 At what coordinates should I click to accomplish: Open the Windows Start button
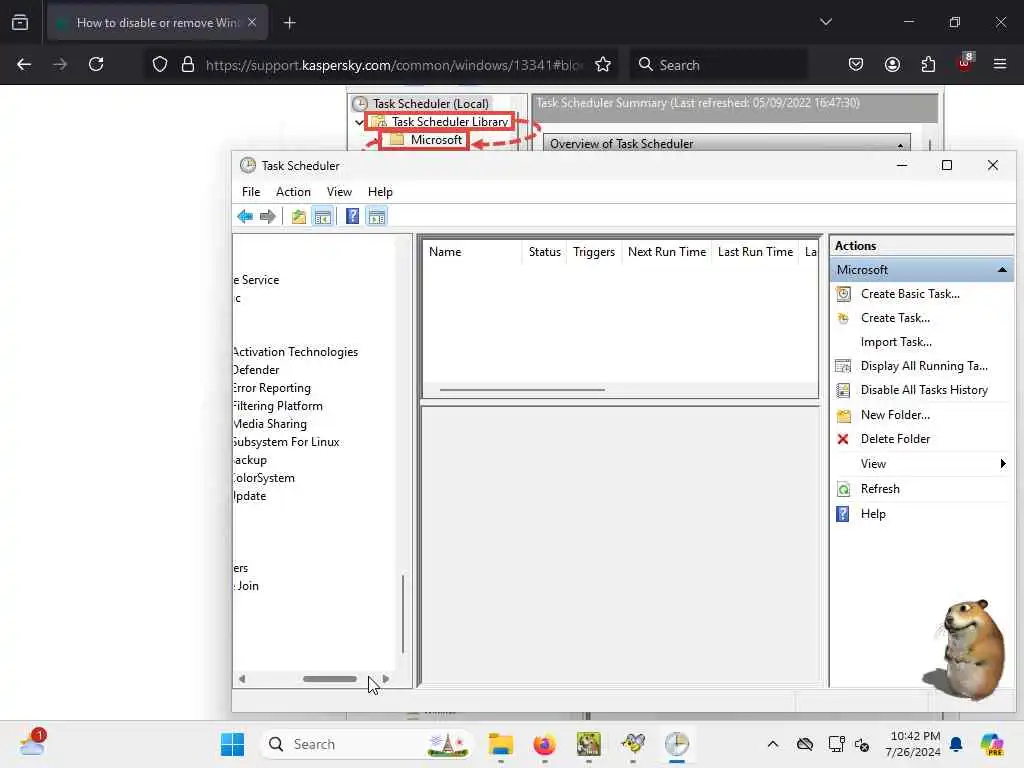pyautogui.click(x=232, y=744)
